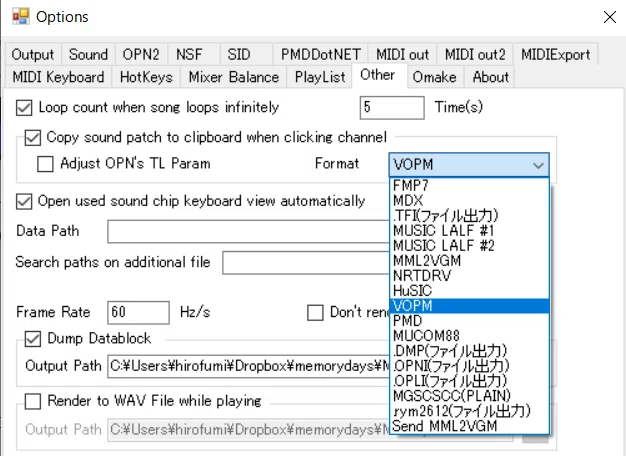
Task: Pick NRTDRV format option
Action: coord(469,276)
